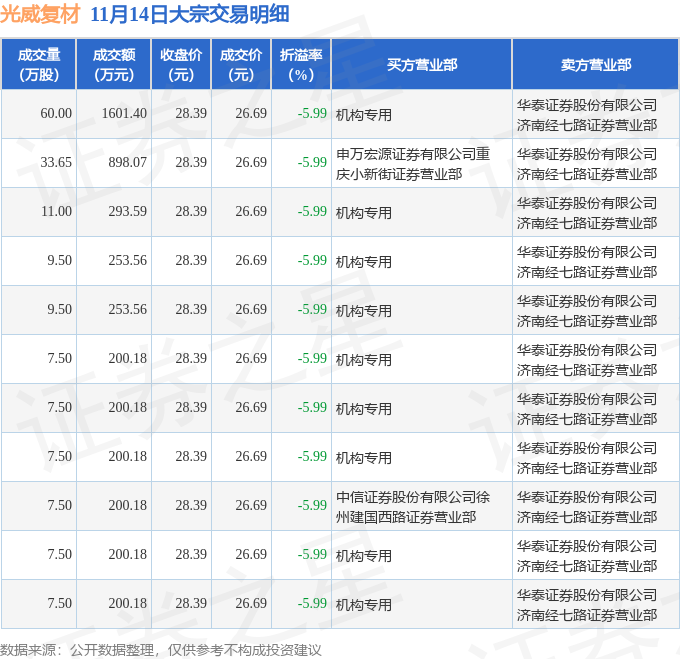Open the 申万宏源证券 buyer branch entry
The width and height of the screenshot is (680, 659).
point(412,163)
